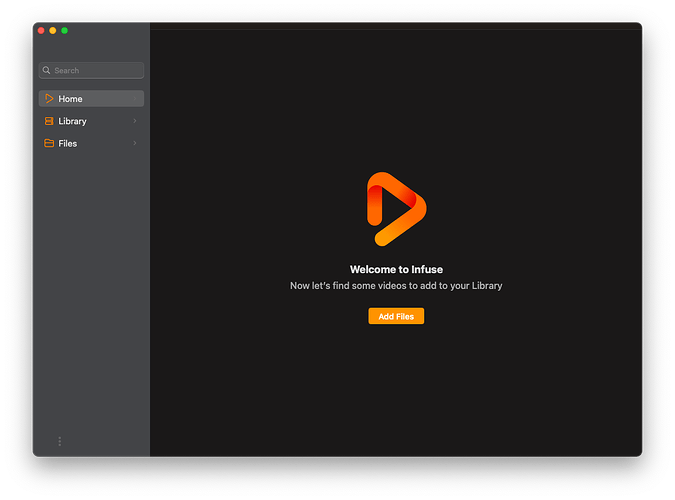Viewport: 675px width, 500px height.
Task: Click the "Now let's find some videos" text
Action: pyautogui.click(x=396, y=286)
